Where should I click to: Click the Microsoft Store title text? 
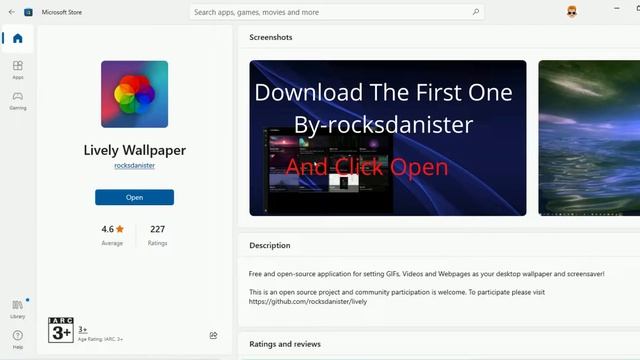[x=62, y=12]
